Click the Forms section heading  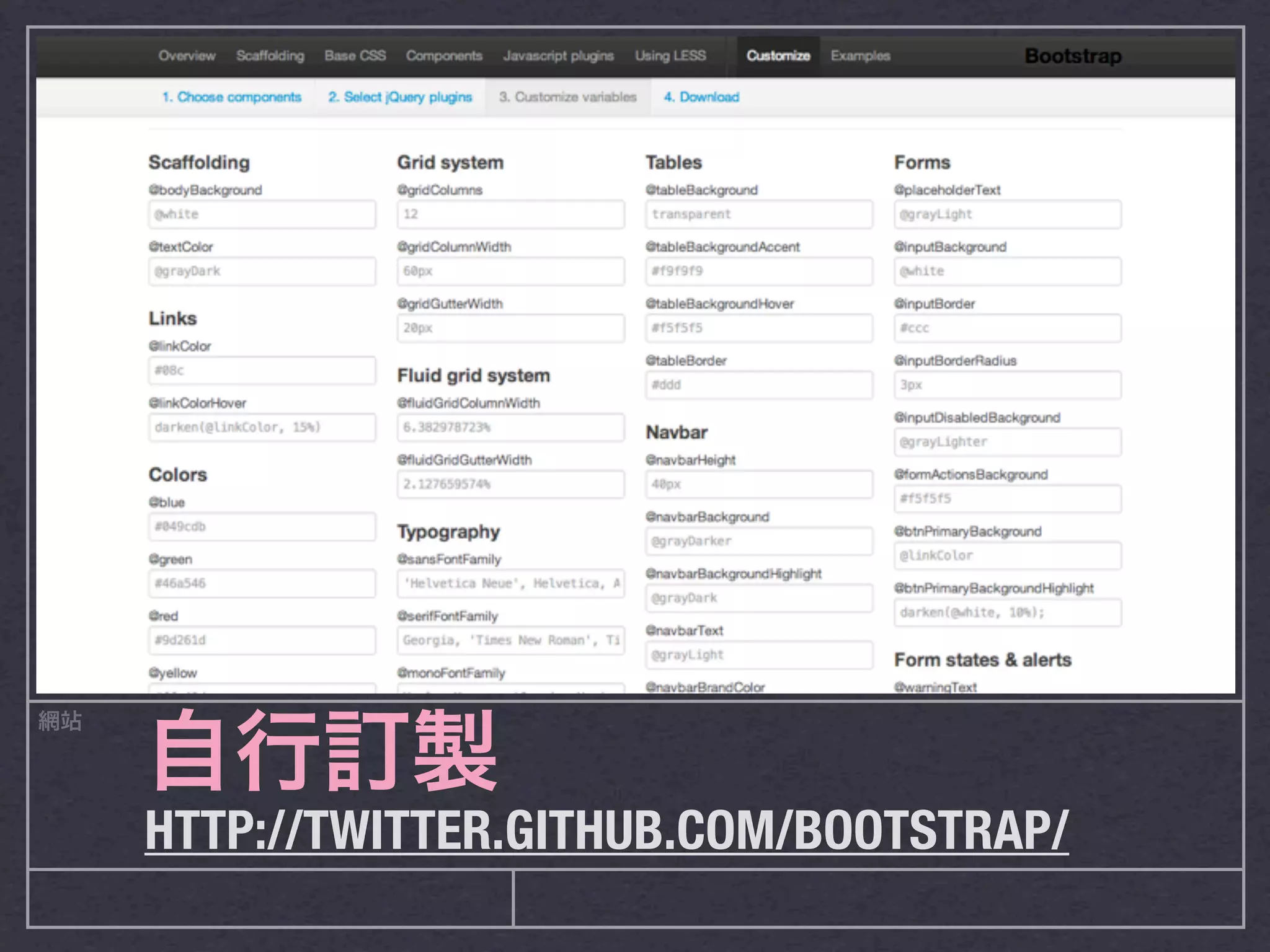click(922, 162)
